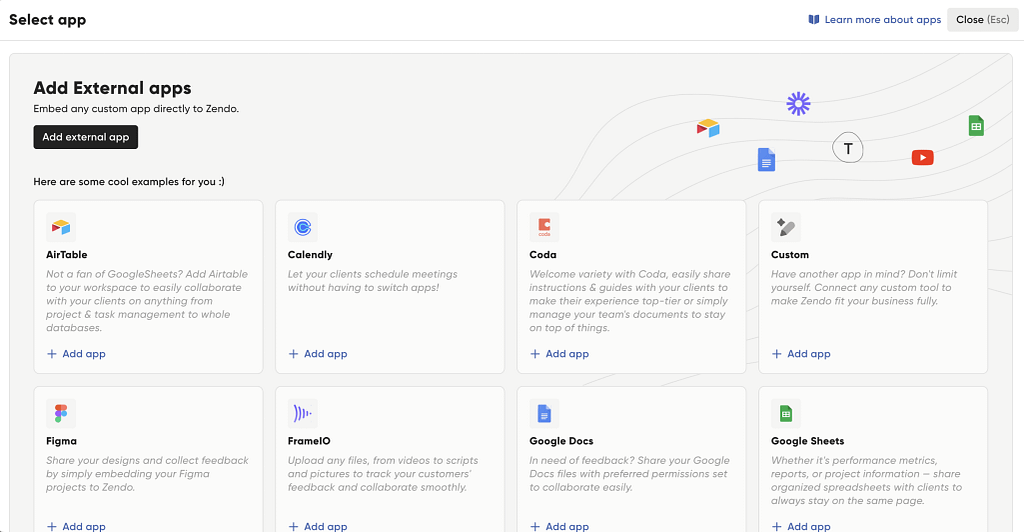Click the Calendly card icon

tap(302, 227)
